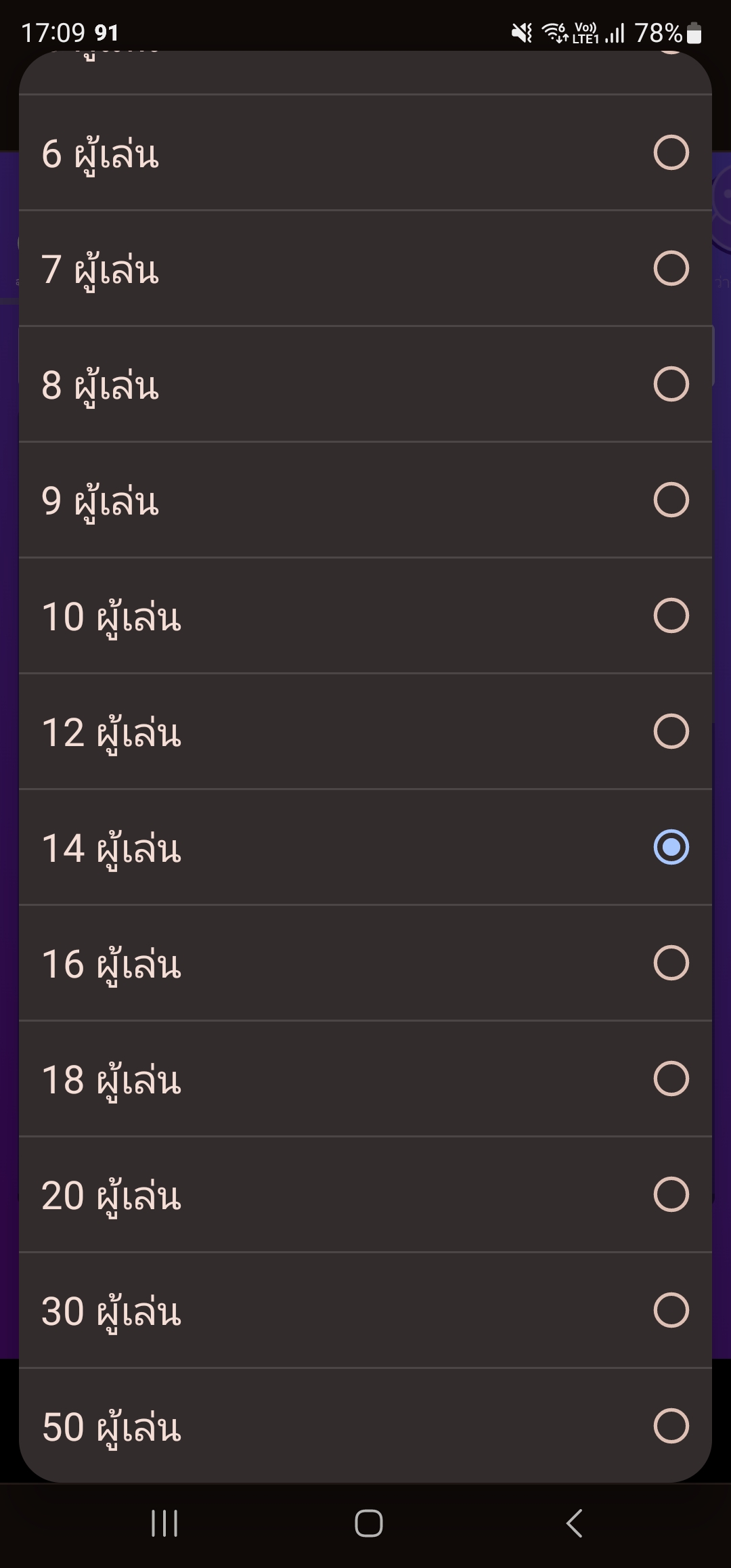
Task: Tap the battery icon in status bar
Action: pyautogui.click(x=694, y=32)
